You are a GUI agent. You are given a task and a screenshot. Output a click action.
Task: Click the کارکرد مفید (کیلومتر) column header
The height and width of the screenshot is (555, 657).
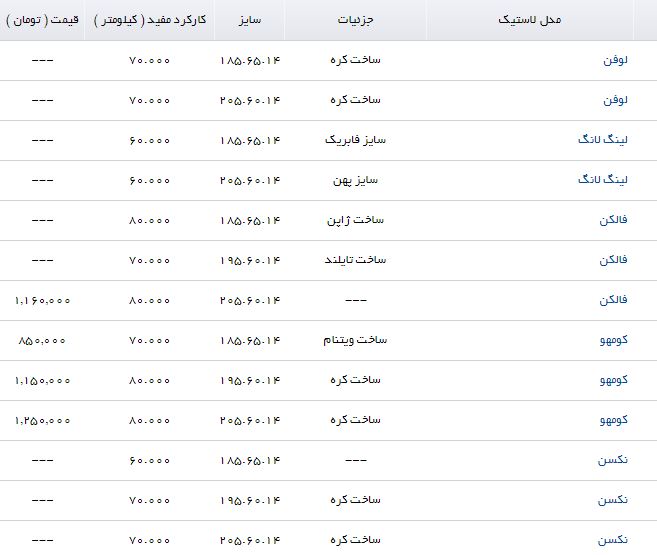coord(150,20)
